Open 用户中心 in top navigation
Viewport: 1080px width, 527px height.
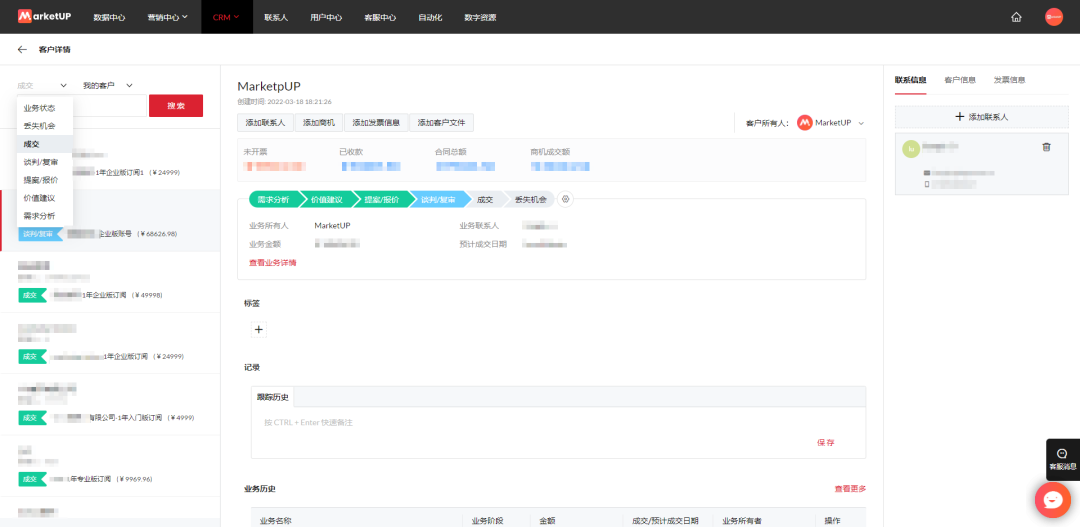pos(326,17)
